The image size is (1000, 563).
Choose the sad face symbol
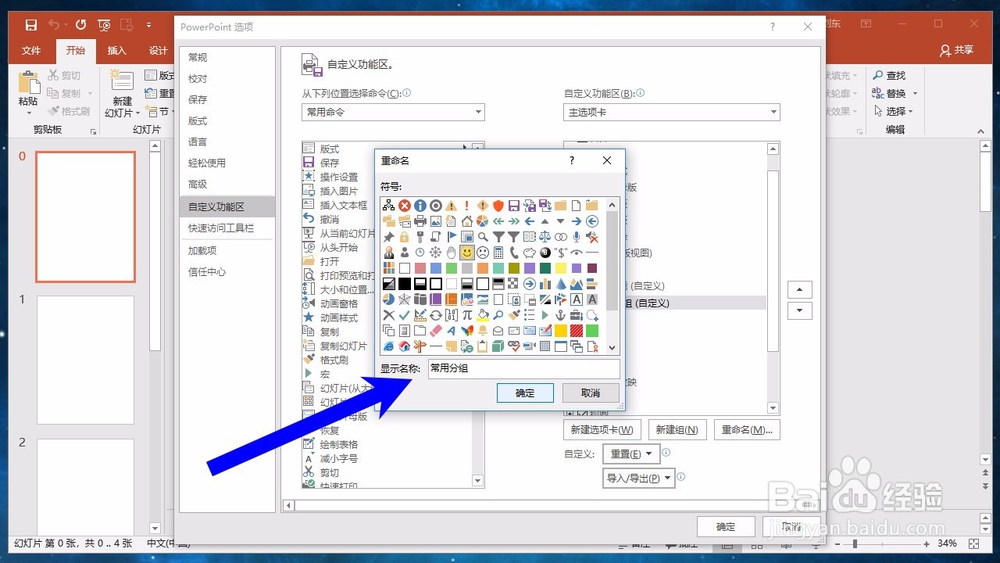coord(483,252)
